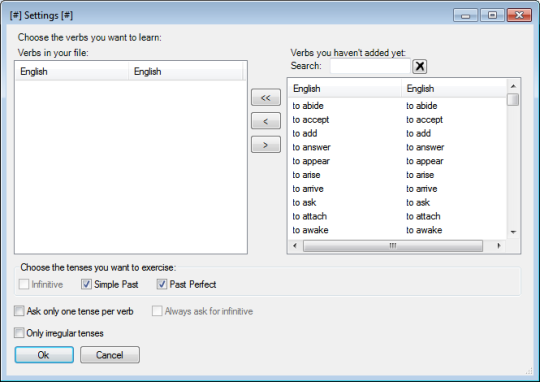Screen dimensions: 540x382
Task: Click the right arrow remove button
Action: [266, 145]
